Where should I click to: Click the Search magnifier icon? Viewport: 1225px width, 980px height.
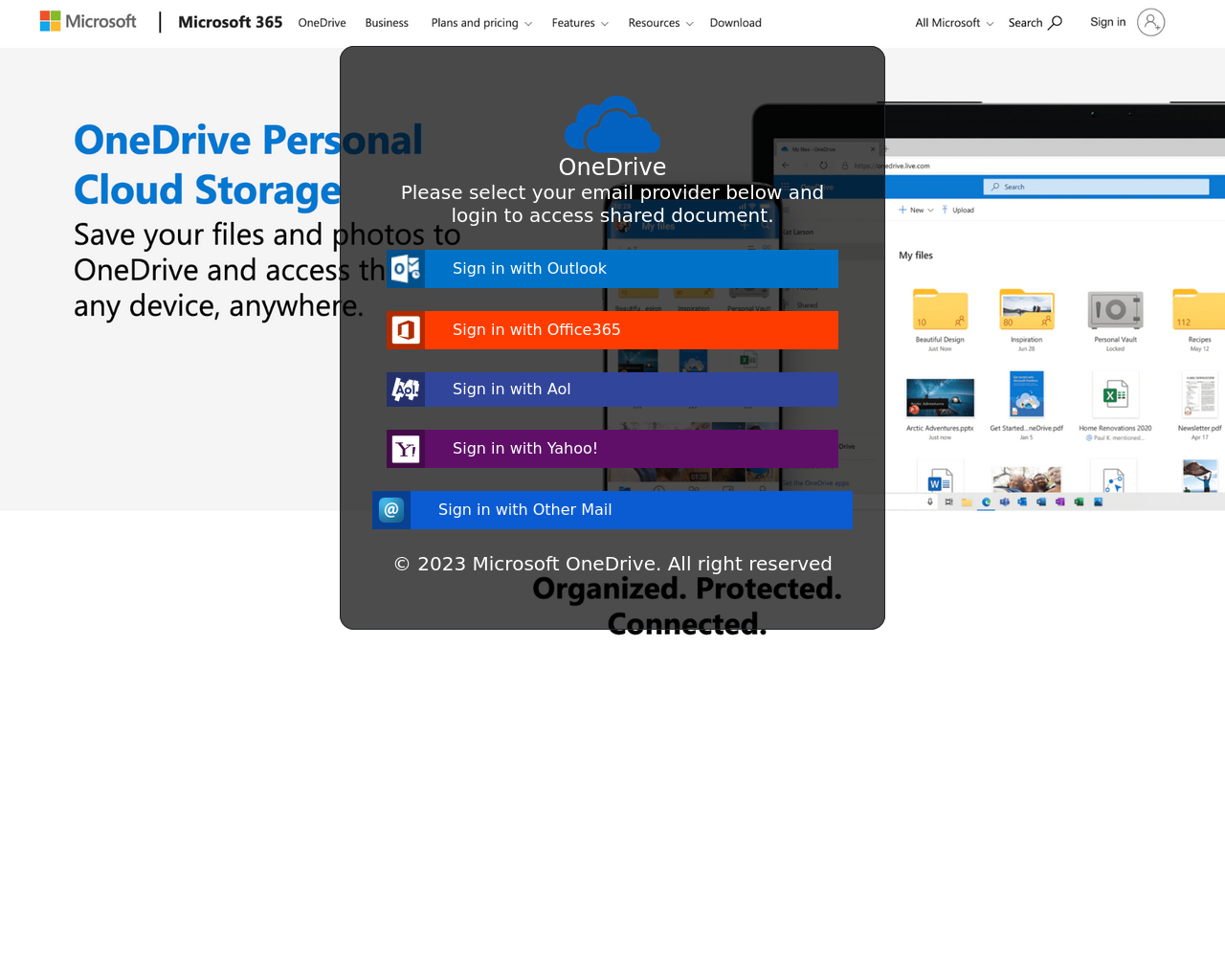point(1055,22)
